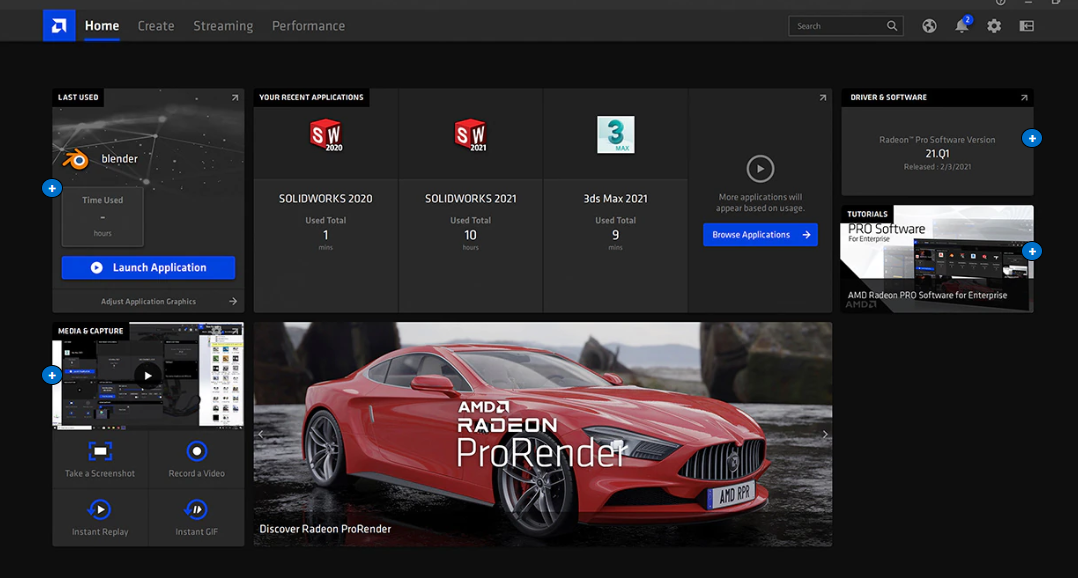Play the Media & Capture video thumbnail
Image resolution: width=1078 pixels, height=578 pixels.
pos(148,376)
